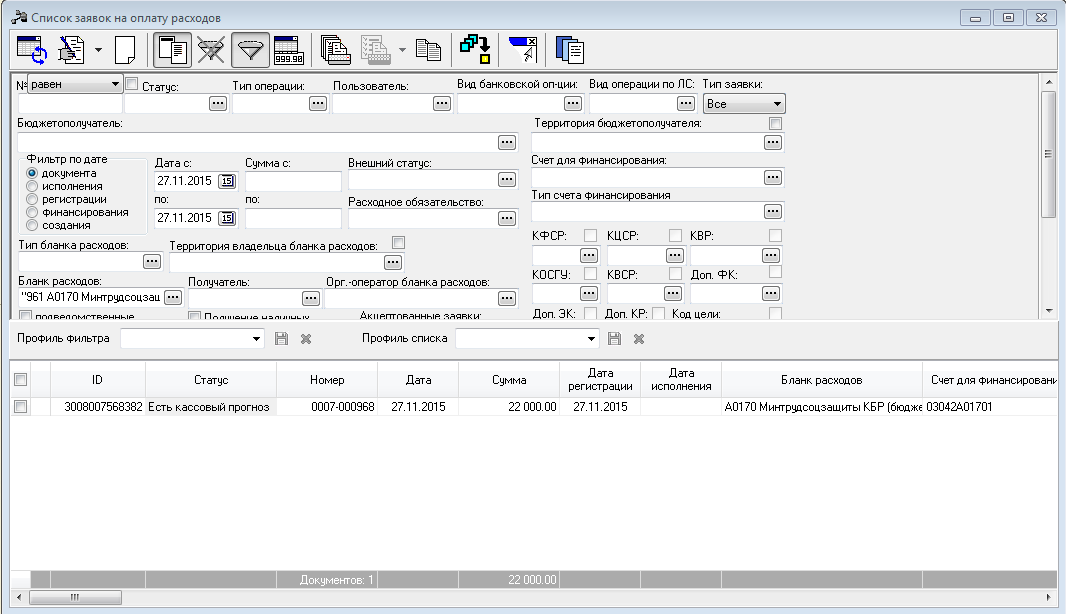Viewport: 1066px width, 614px height.
Task: Click the refresh list toolbar icon
Action: [x=32, y=50]
